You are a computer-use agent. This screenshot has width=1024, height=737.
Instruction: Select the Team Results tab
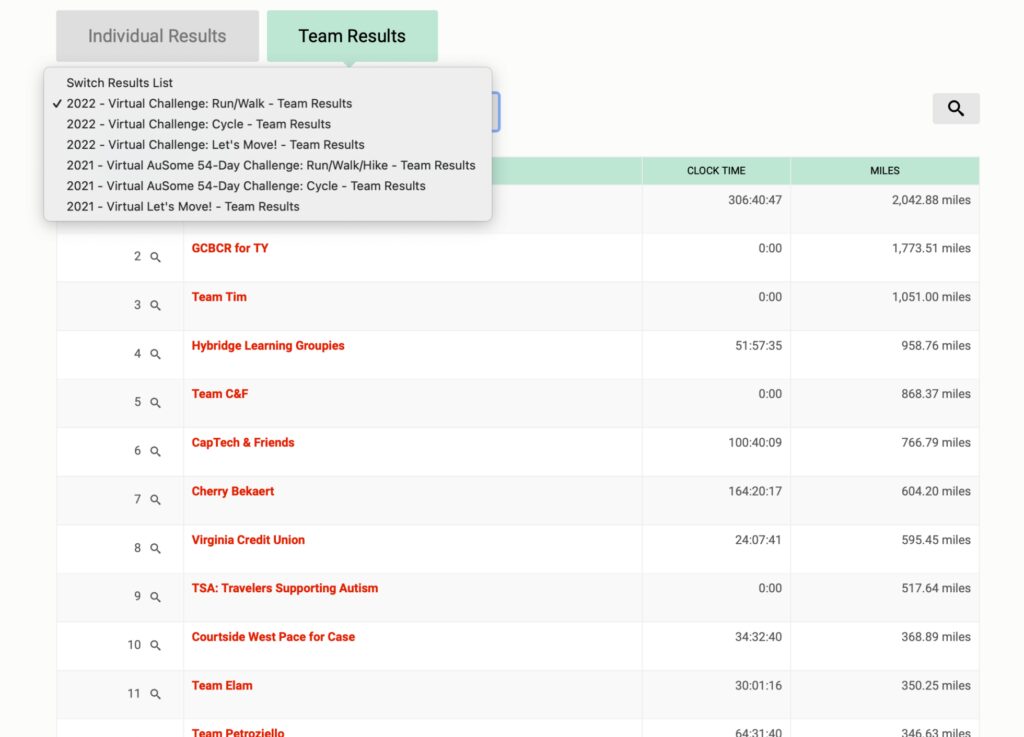coord(352,36)
